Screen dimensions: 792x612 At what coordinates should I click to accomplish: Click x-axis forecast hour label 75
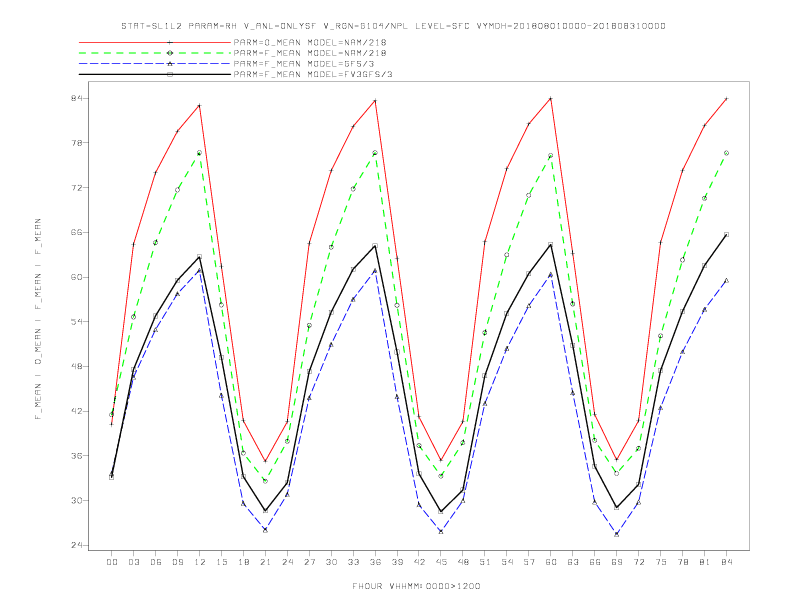tap(661, 562)
